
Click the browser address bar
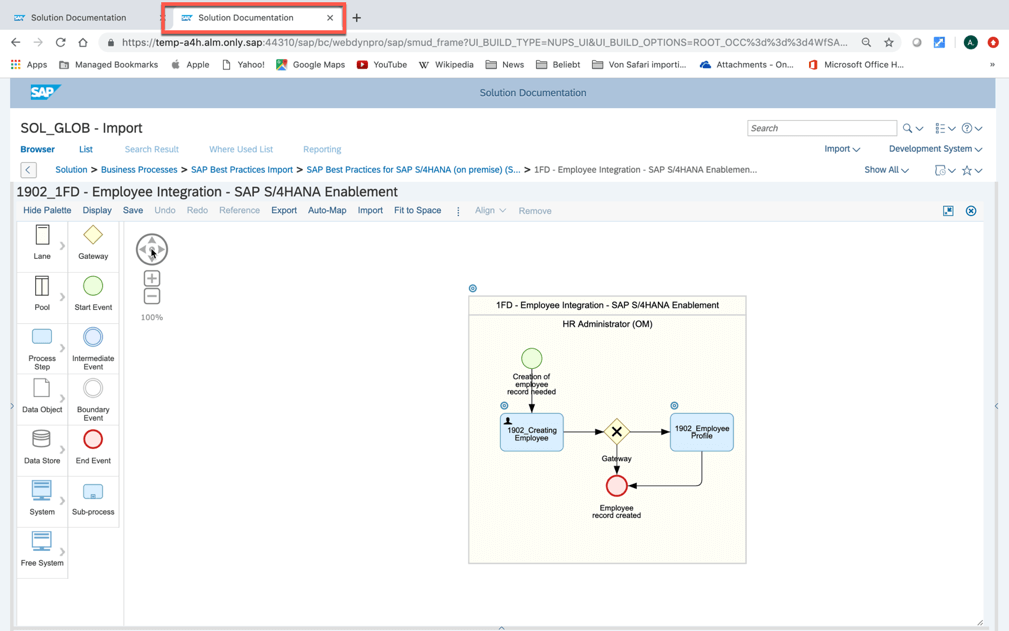[484, 42]
